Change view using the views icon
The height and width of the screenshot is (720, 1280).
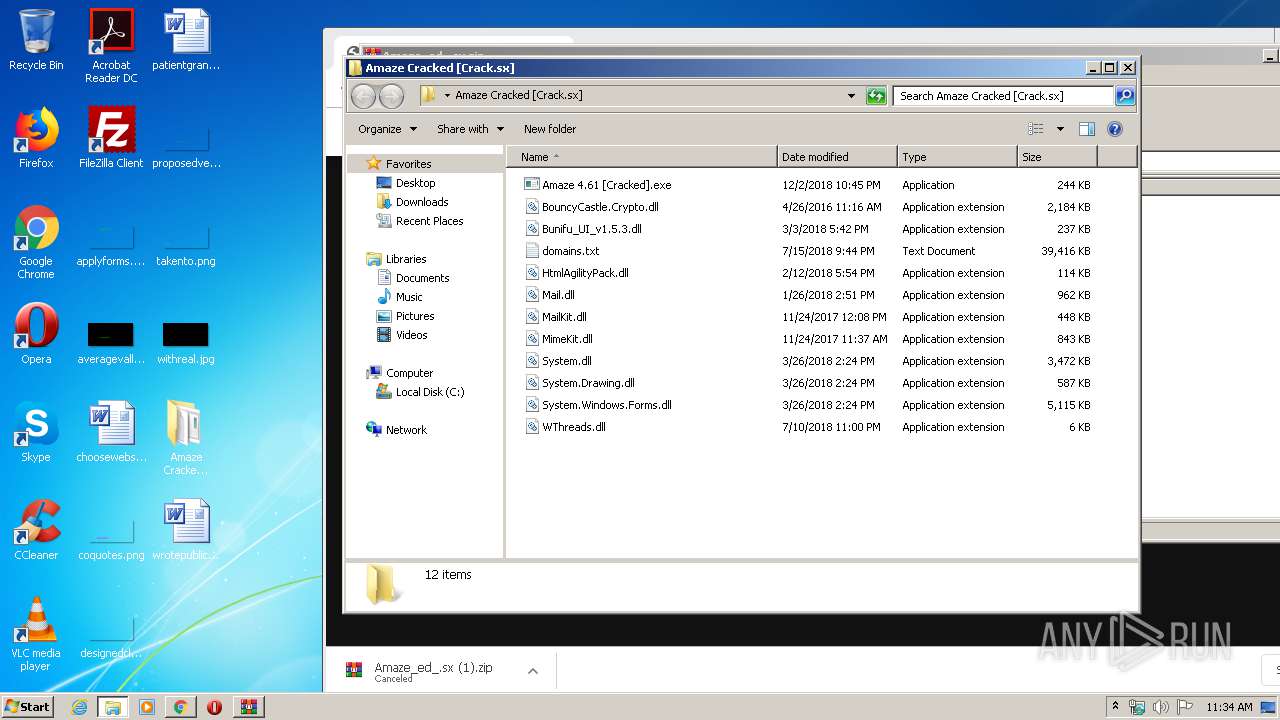tap(1035, 129)
